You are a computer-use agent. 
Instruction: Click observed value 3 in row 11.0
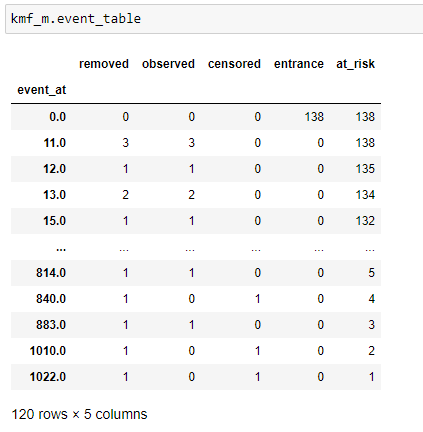click(191, 143)
